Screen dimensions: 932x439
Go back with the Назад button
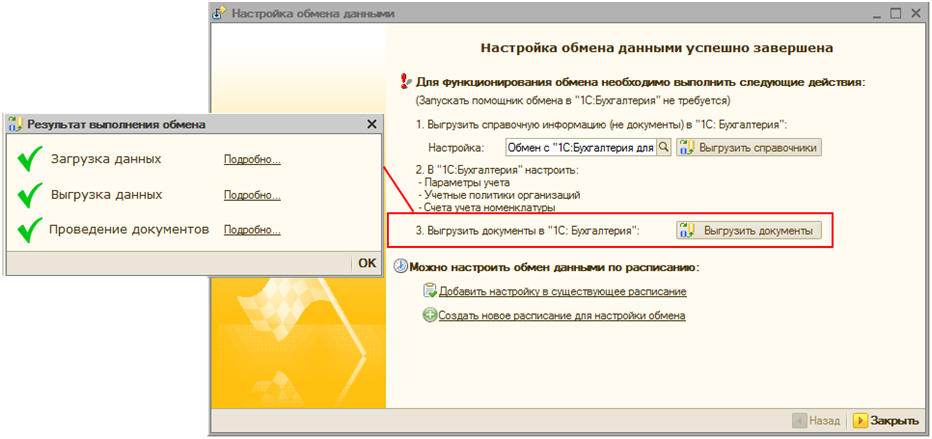818,421
